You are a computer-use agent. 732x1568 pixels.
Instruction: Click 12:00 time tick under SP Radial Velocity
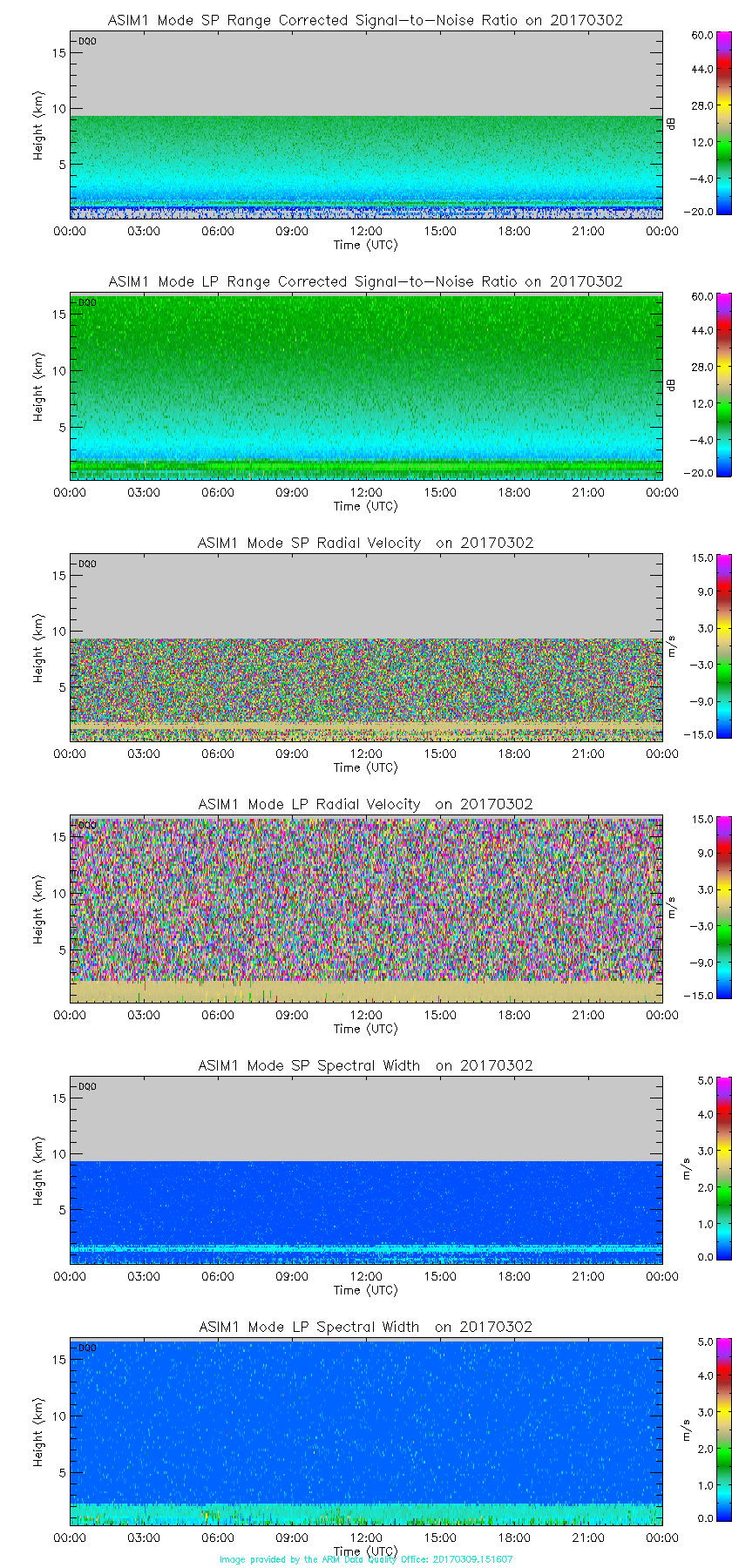click(x=366, y=754)
